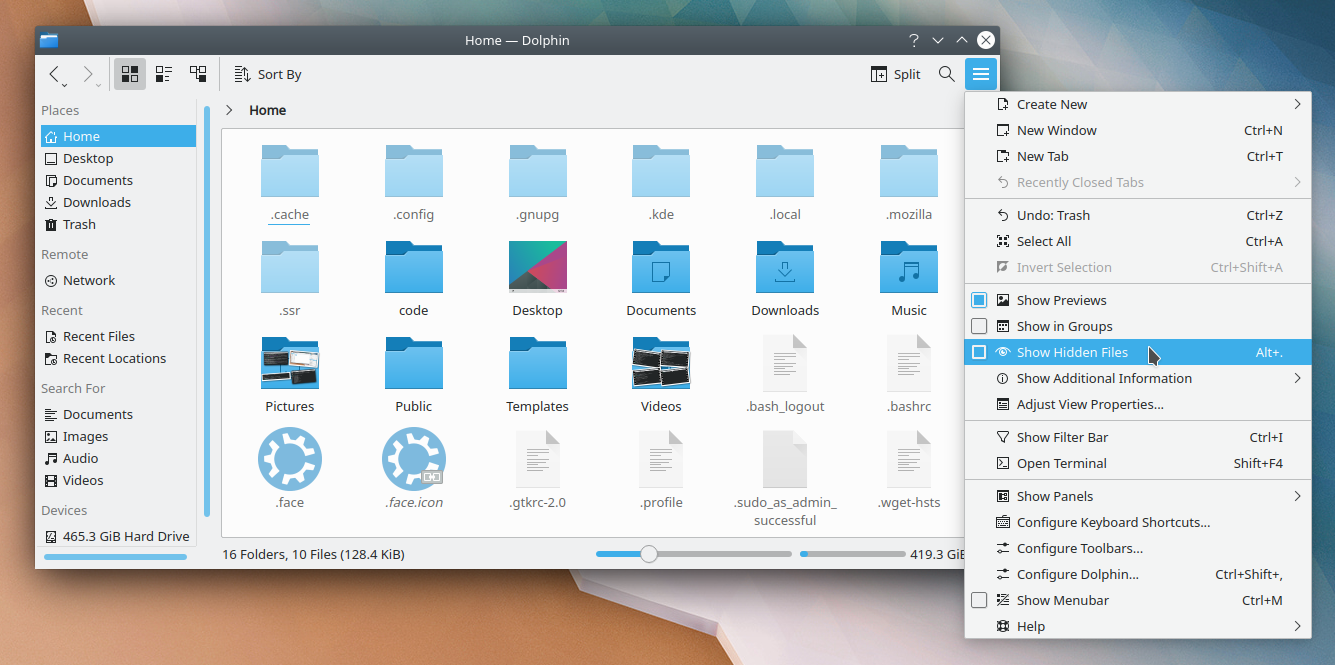Switch to Compact view mode icon
The width and height of the screenshot is (1335, 665).
pos(164,74)
